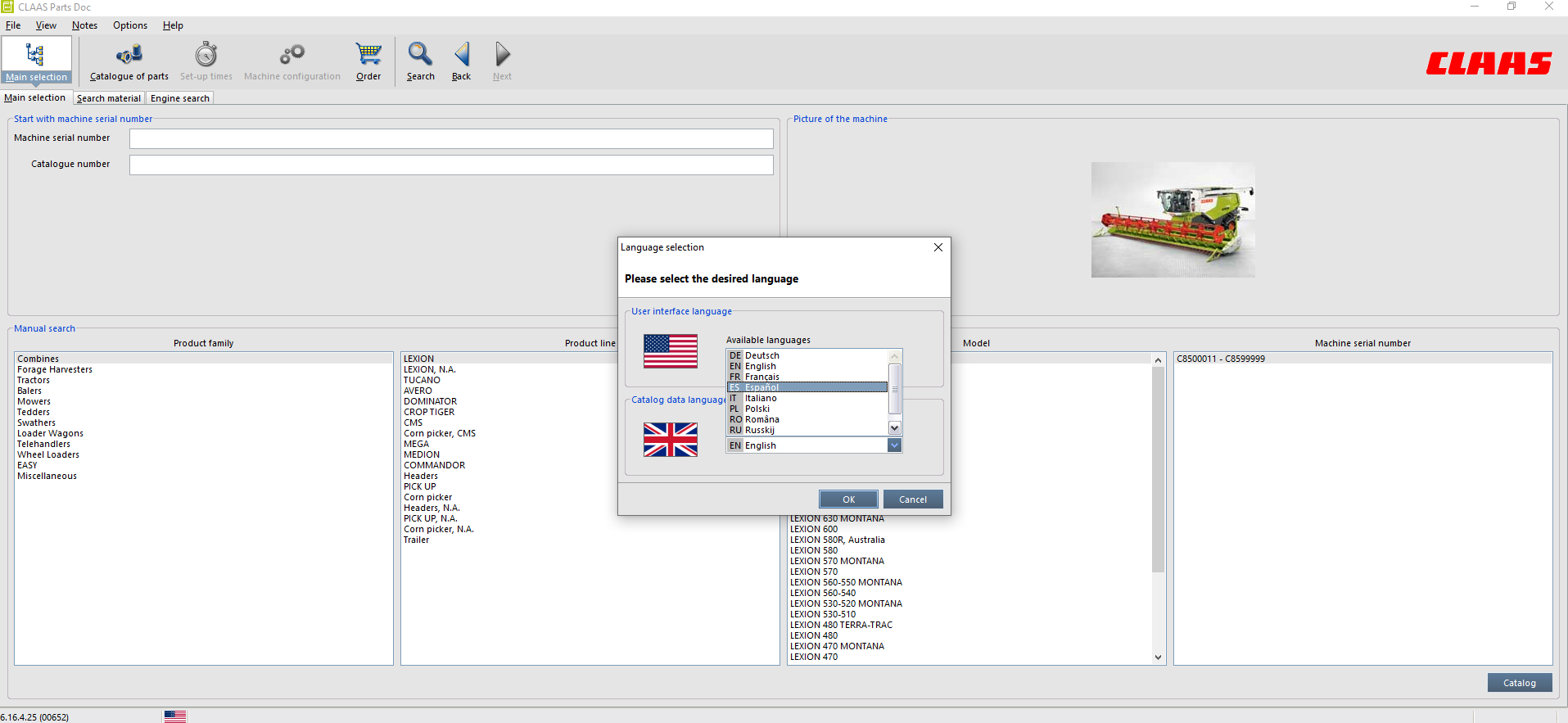Click the US flag in language dialog

[671, 351]
